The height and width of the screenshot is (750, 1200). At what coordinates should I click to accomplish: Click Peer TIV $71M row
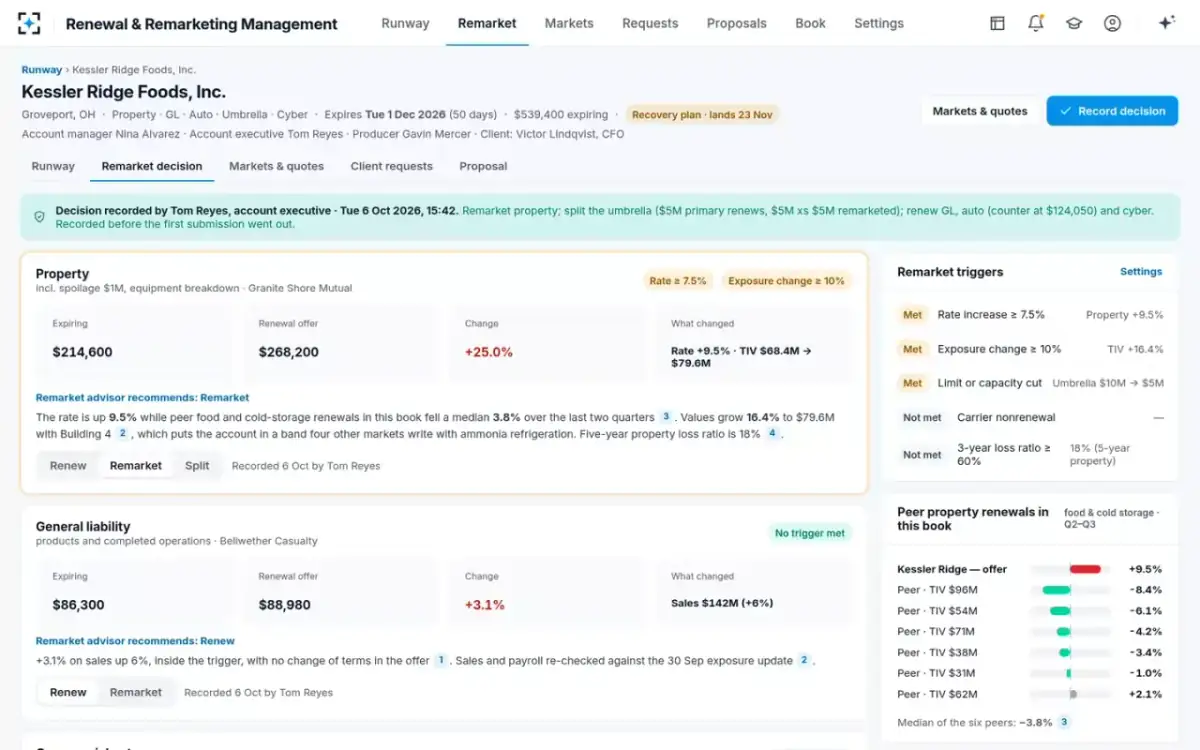(x=1031, y=632)
